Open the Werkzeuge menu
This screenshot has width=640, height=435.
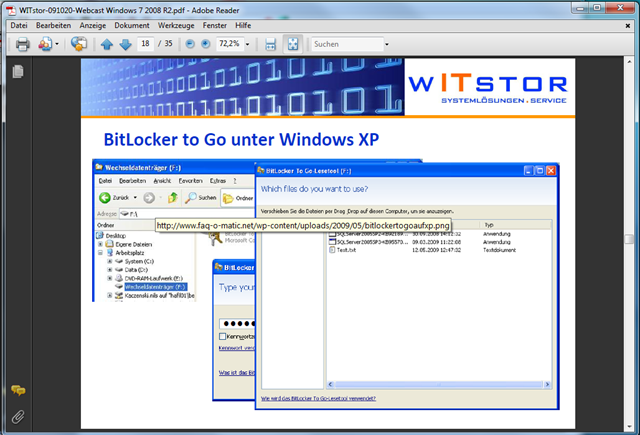pyautogui.click(x=176, y=25)
